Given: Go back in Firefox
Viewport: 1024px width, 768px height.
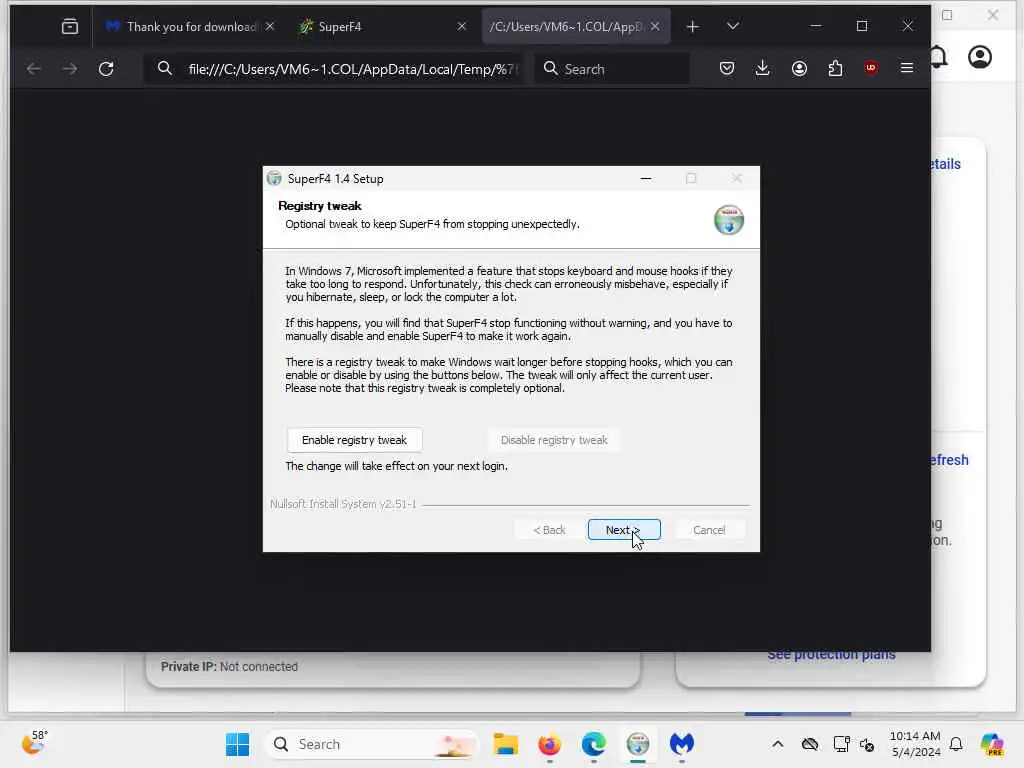Looking at the screenshot, I should tap(34, 69).
